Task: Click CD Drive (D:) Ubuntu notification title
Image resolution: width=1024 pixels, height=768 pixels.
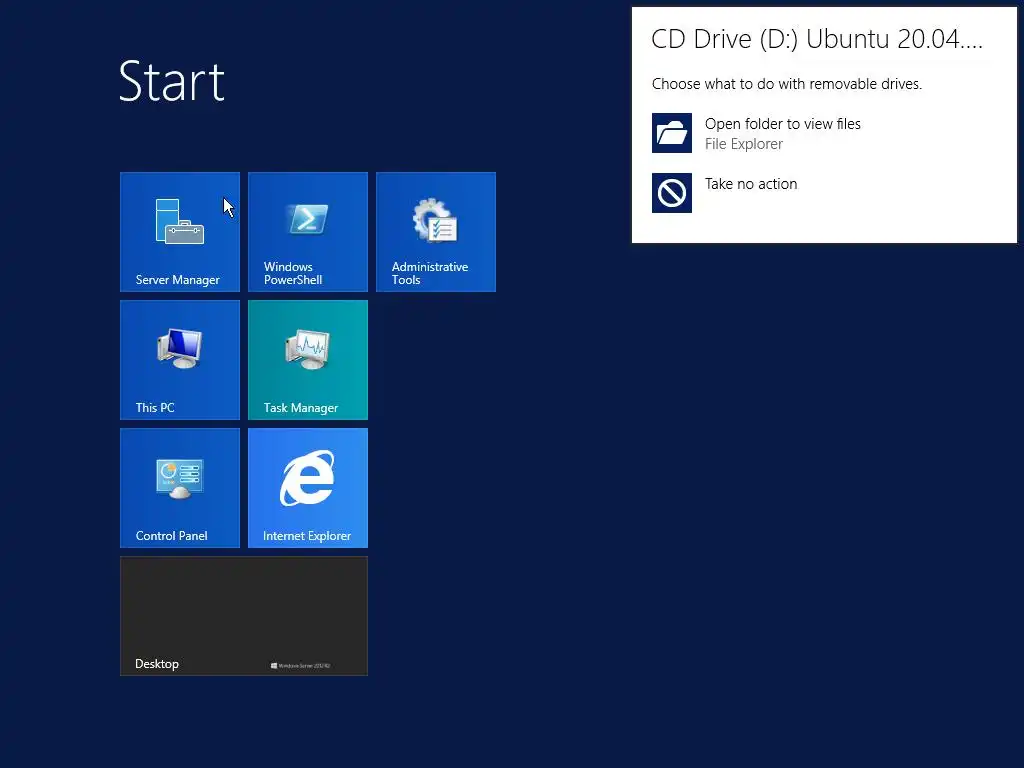Action: click(x=817, y=39)
